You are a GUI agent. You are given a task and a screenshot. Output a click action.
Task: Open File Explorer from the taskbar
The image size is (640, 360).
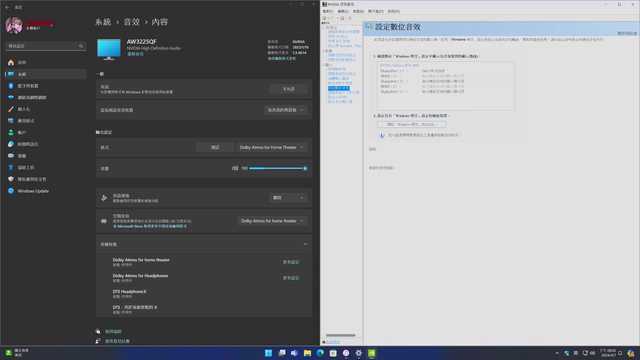[307, 353]
